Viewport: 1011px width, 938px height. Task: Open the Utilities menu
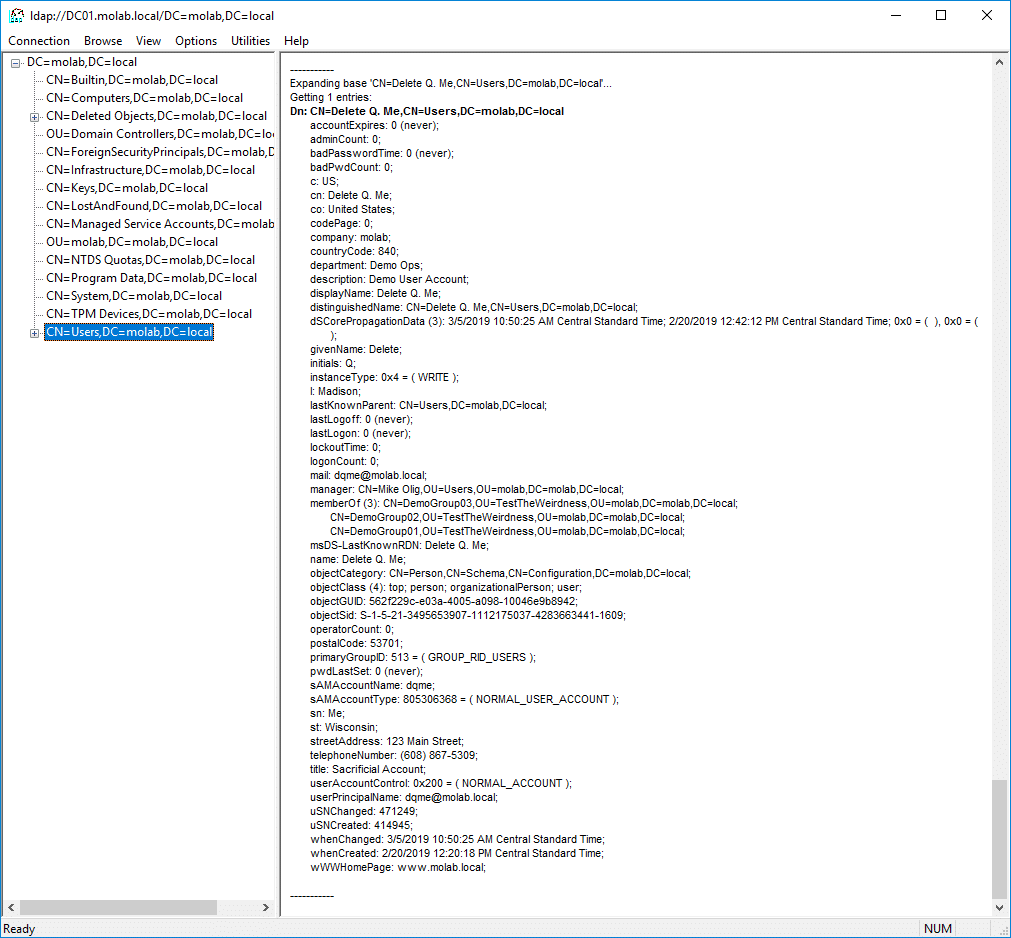[250, 41]
